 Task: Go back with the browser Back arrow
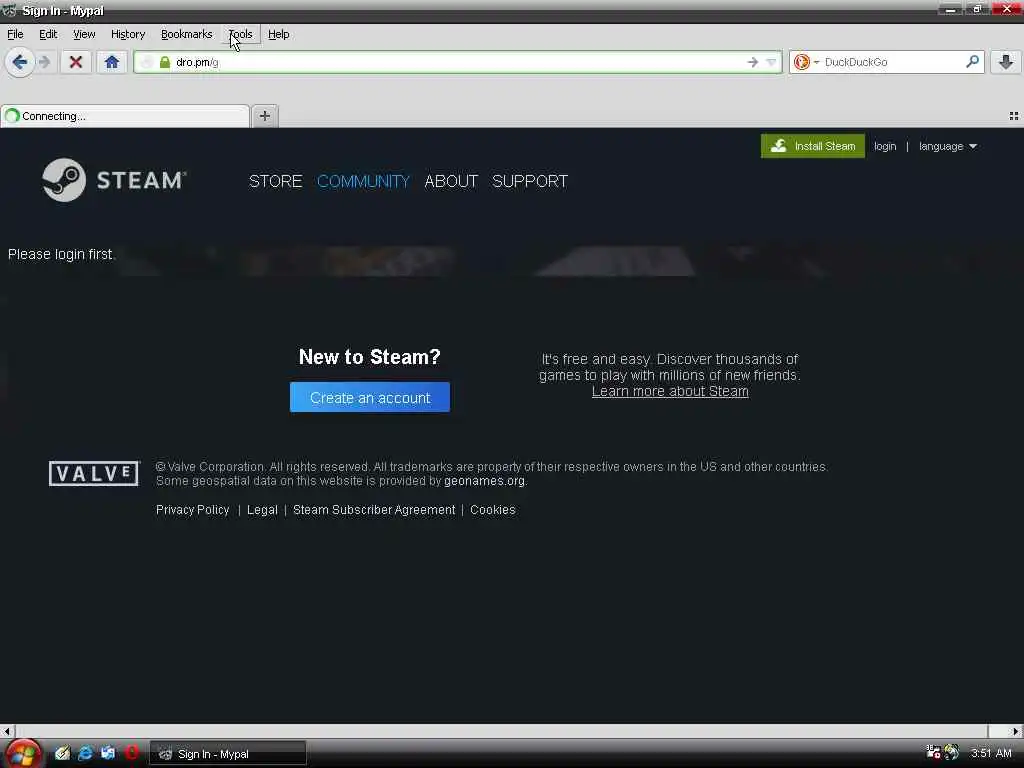tap(20, 62)
